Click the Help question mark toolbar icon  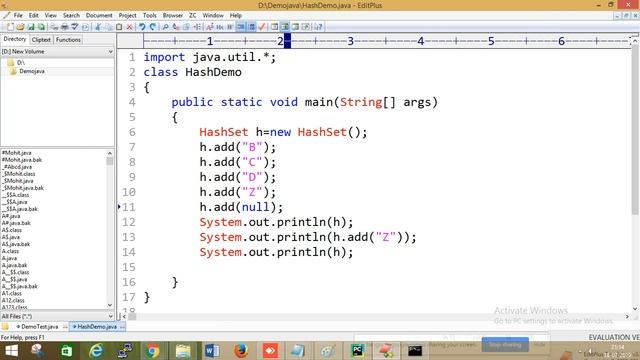point(318,27)
